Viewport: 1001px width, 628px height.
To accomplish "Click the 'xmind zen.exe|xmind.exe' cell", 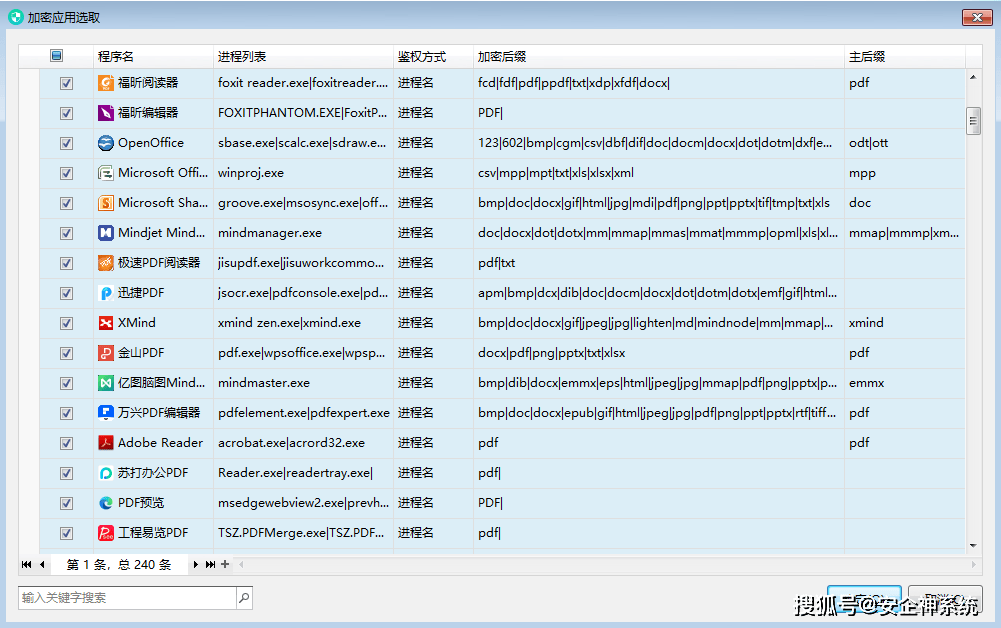I will click(303, 323).
